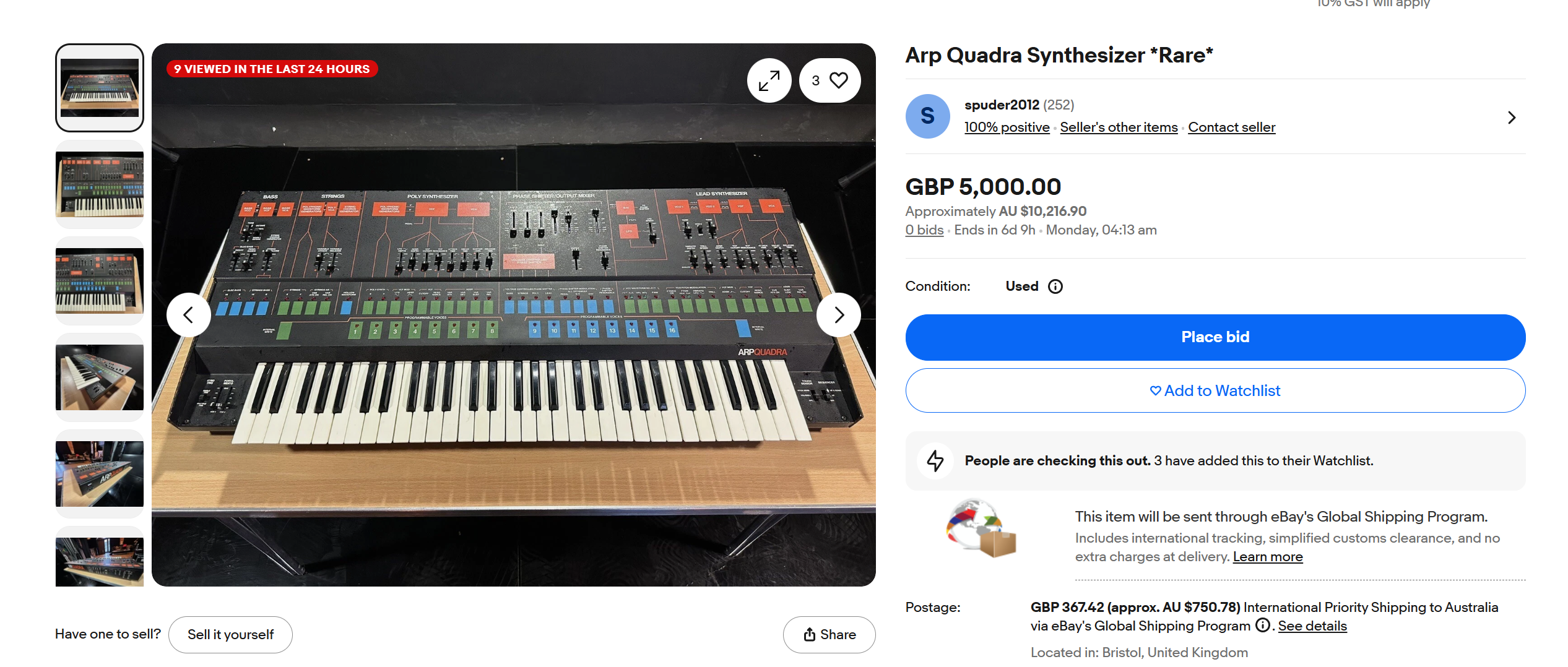Show the next image with right arrow
Screen dimensions: 1568x667
pos(838,315)
